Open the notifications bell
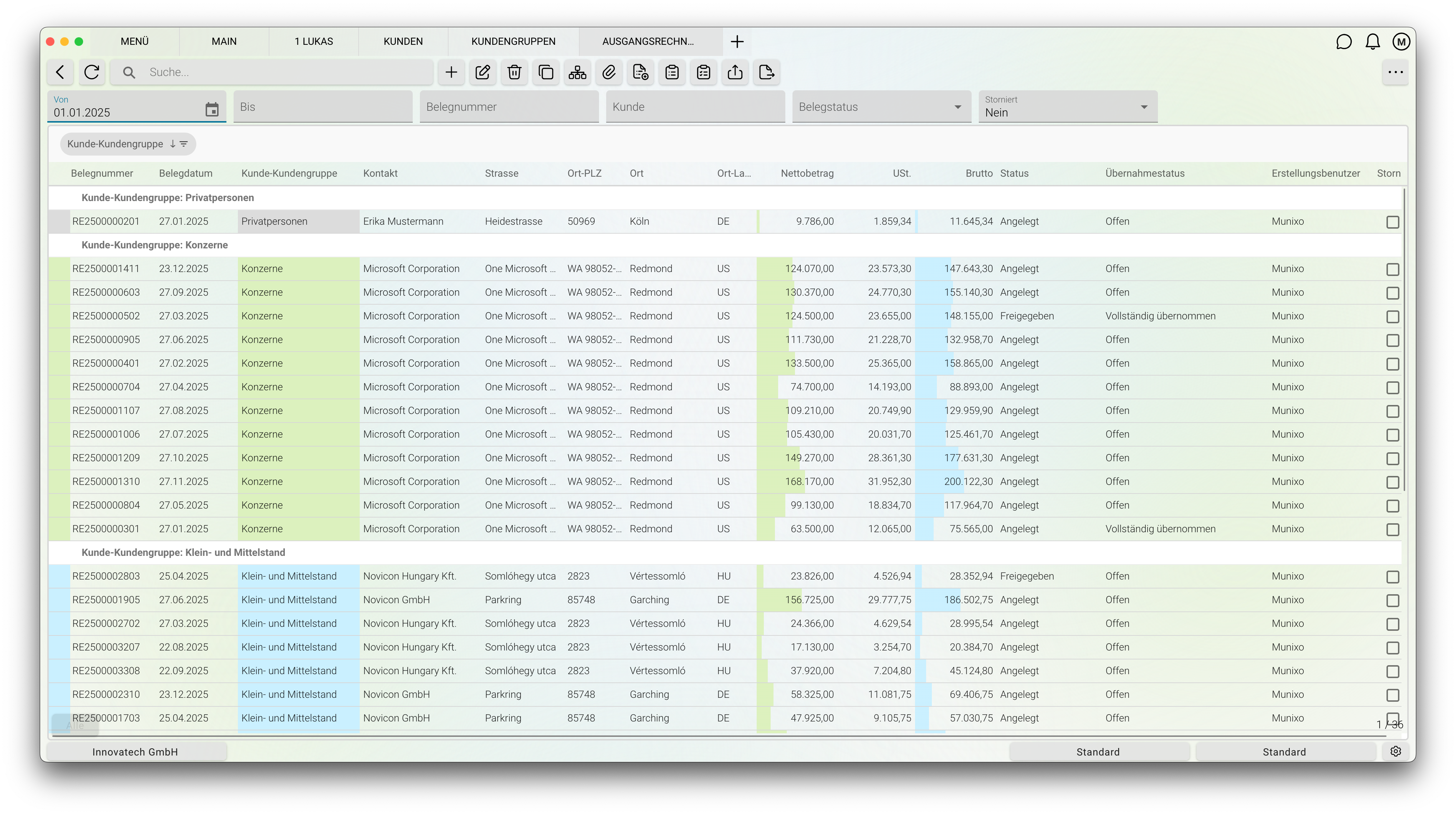The width and height of the screenshot is (1456, 815). 1373,42
